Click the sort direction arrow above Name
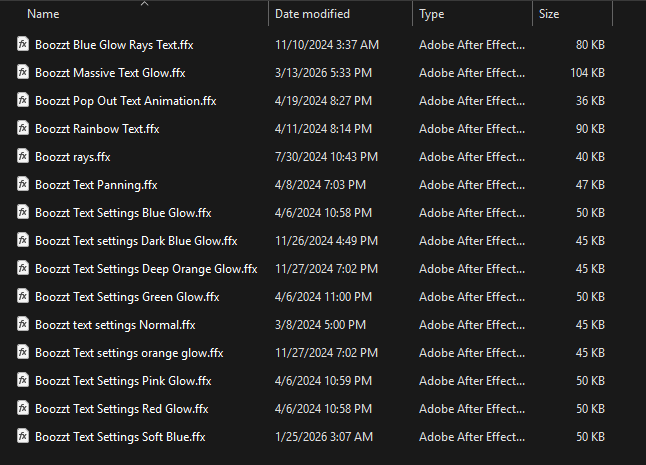 coord(144,4)
